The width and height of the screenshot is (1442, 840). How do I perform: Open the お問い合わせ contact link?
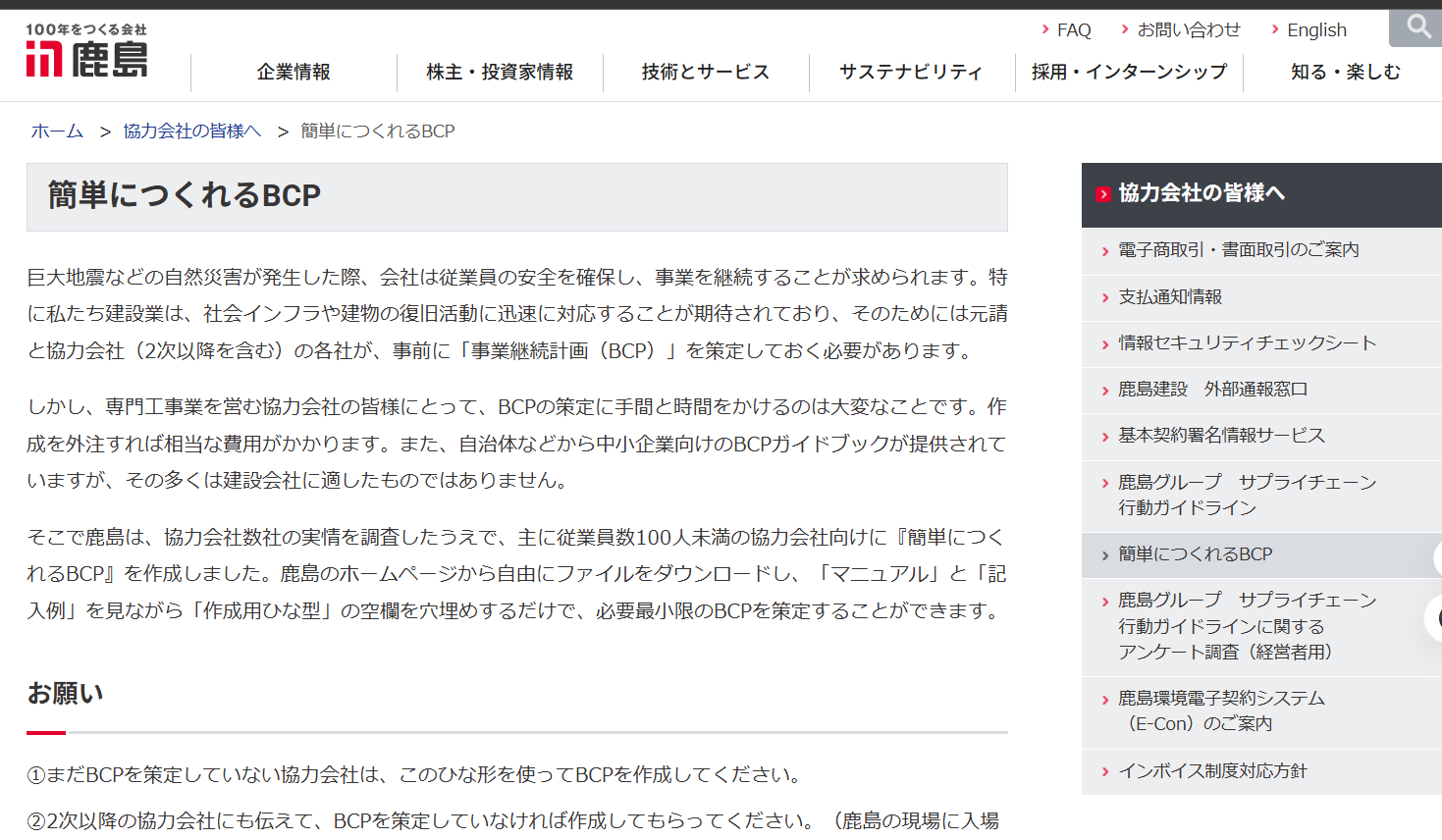[1189, 30]
